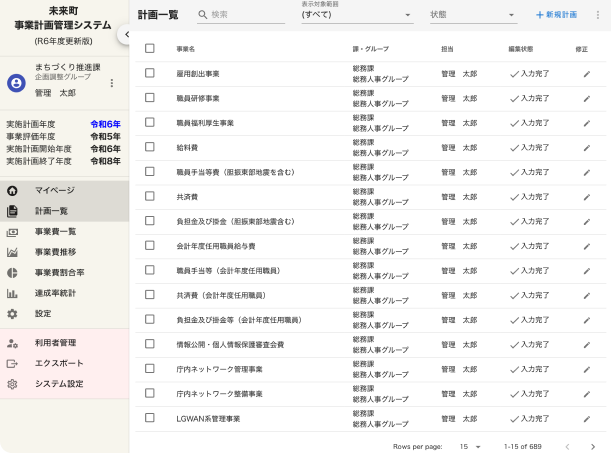This screenshot has width=611, height=453.
Task: Edit 庁内ネットワーク管理事業 with pencil icon
Action: coord(587,370)
